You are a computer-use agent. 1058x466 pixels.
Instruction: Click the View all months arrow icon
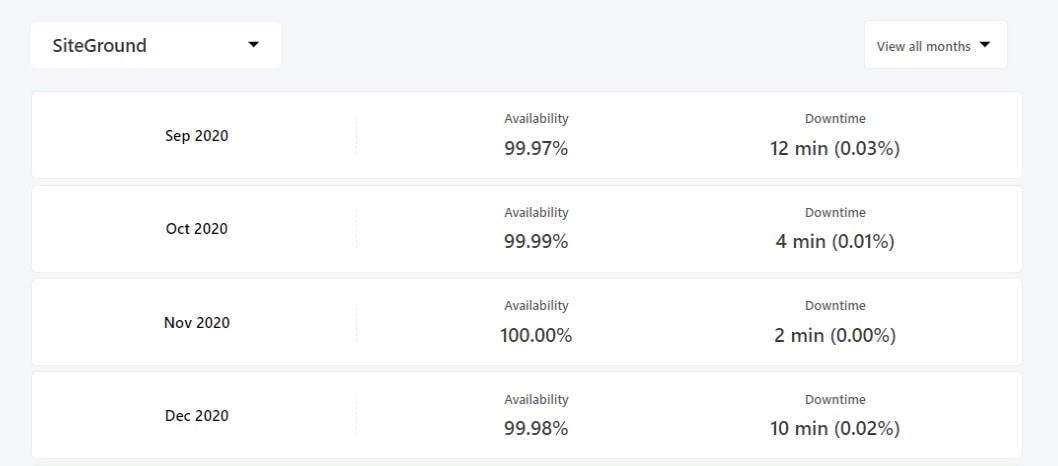[984, 45]
